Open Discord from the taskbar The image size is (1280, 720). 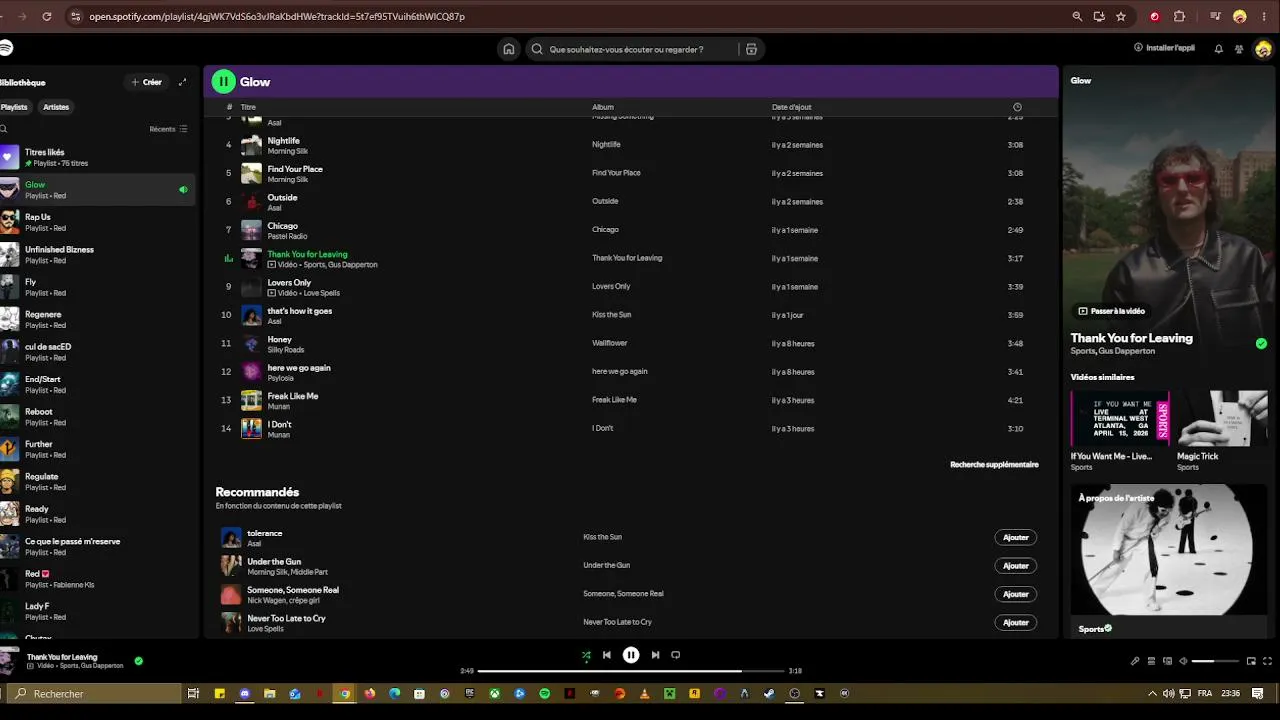coord(245,693)
